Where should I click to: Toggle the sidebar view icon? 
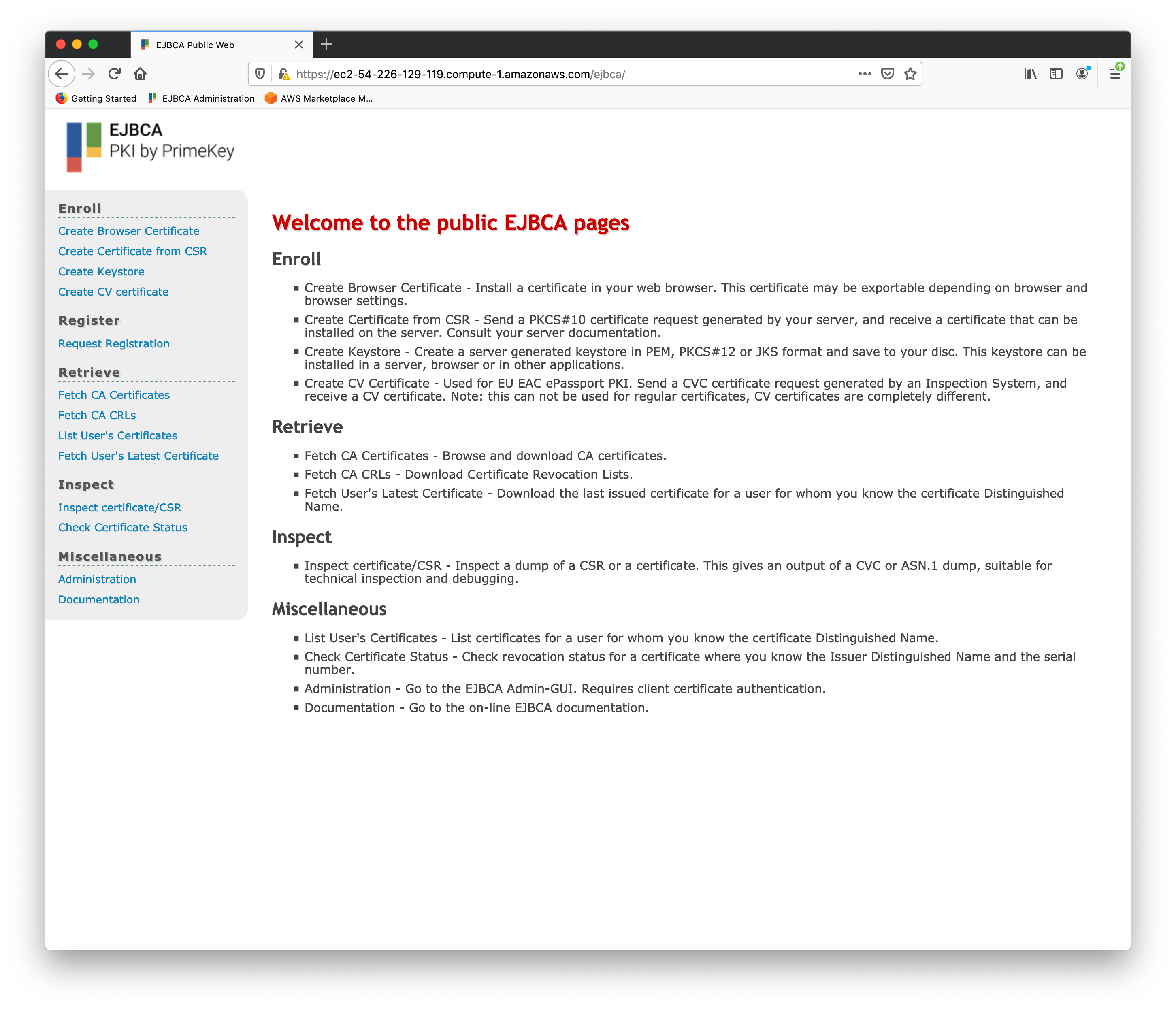pos(1056,74)
